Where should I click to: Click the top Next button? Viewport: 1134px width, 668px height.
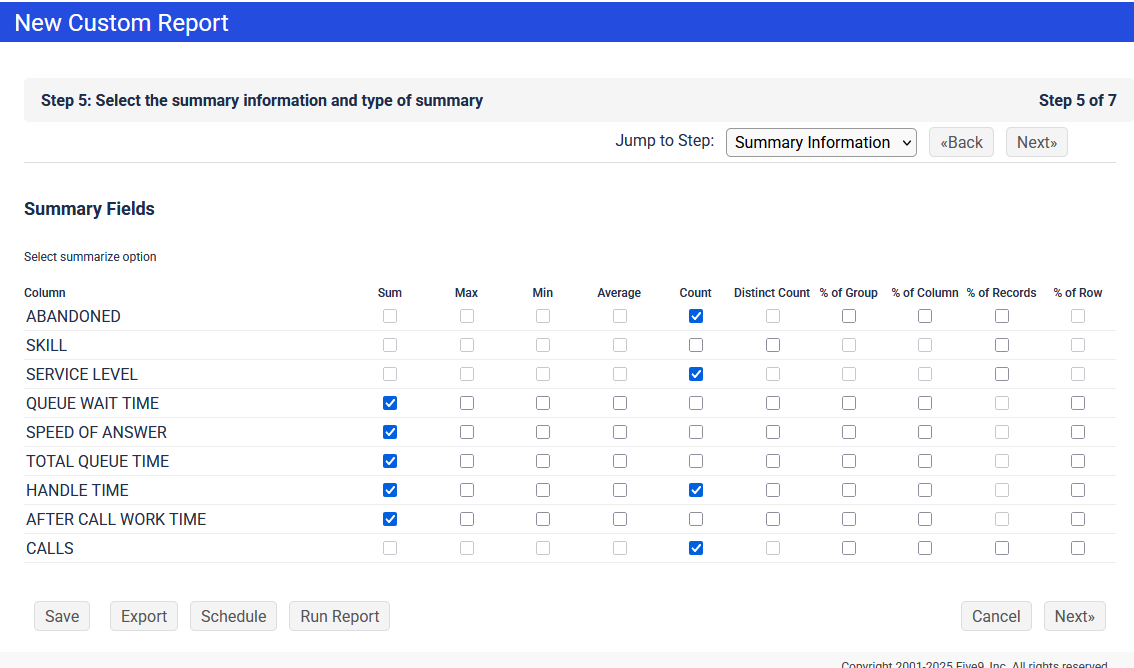coord(1036,142)
